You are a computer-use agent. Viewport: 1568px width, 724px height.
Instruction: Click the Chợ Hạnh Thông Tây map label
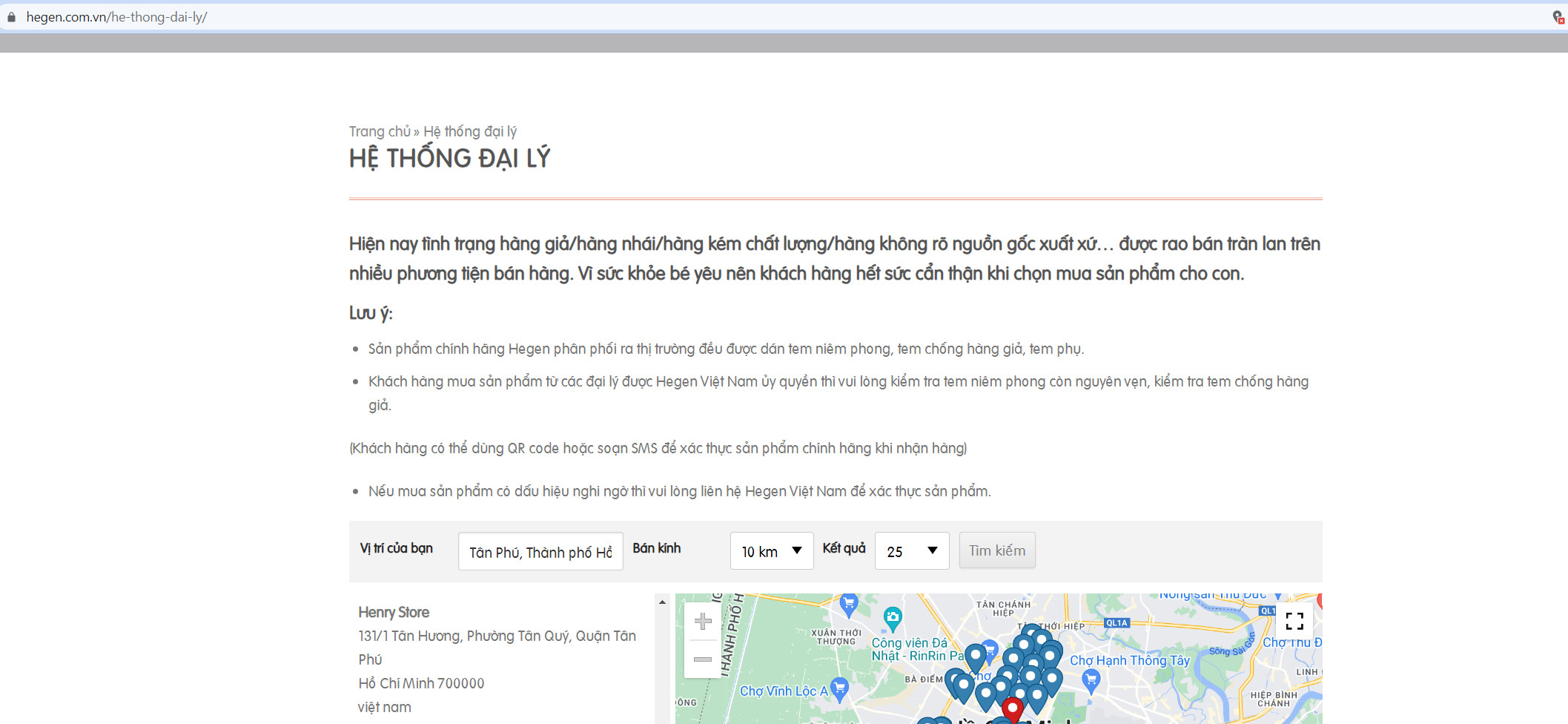pyautogui.click(x=1130, y=660)
